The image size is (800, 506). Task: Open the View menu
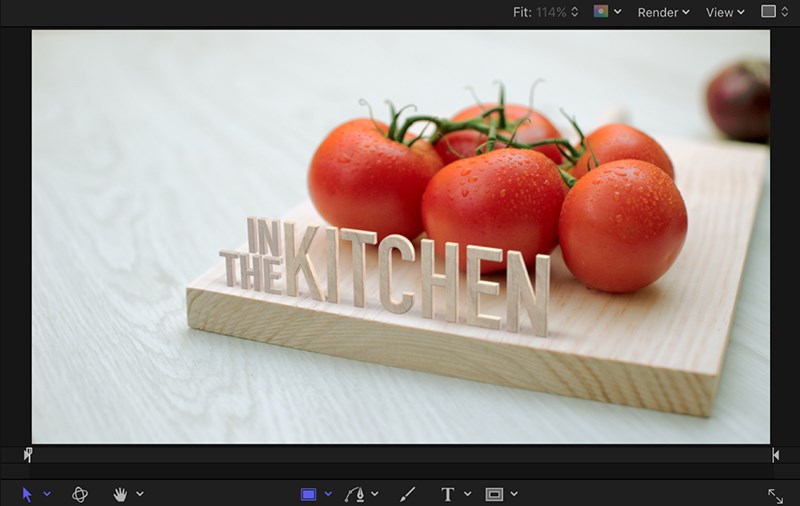pos(725,12)
